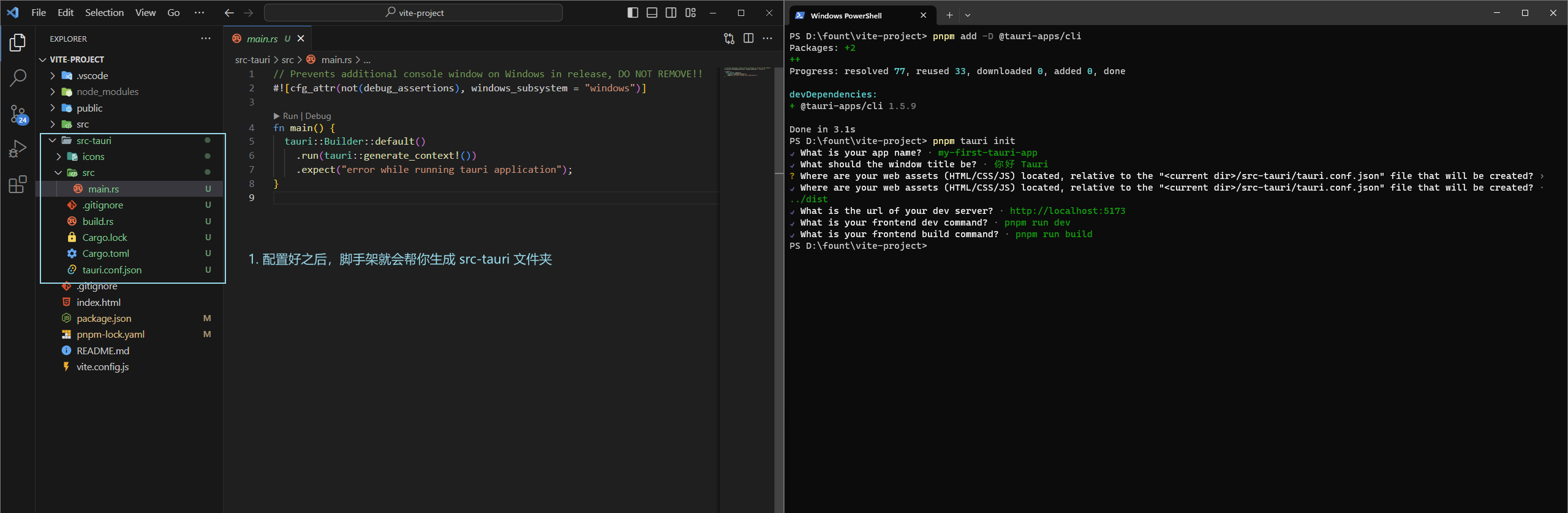
Task: Click the breadcrumb trailing ellipsis
Action: click(367, 59)
